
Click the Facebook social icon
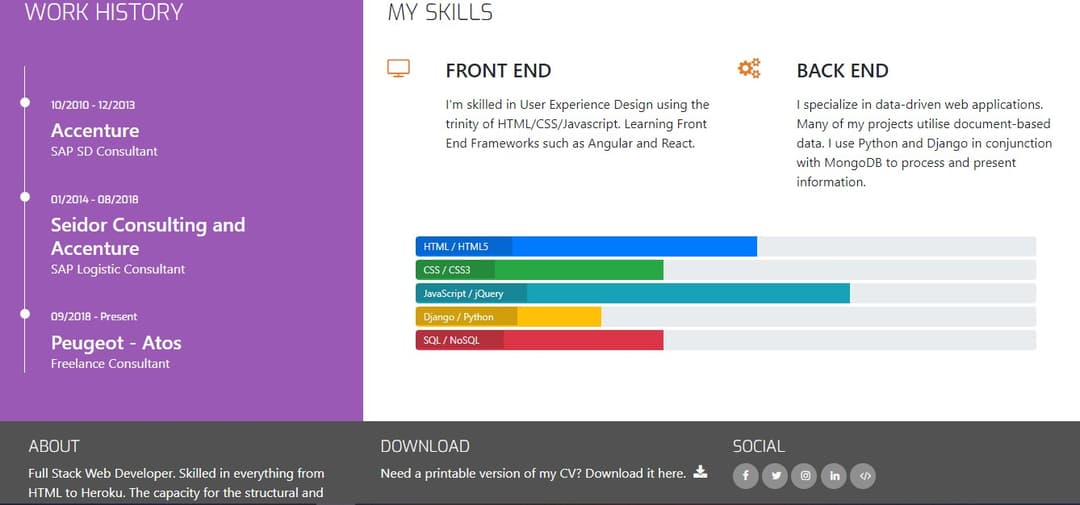[745, 476]
